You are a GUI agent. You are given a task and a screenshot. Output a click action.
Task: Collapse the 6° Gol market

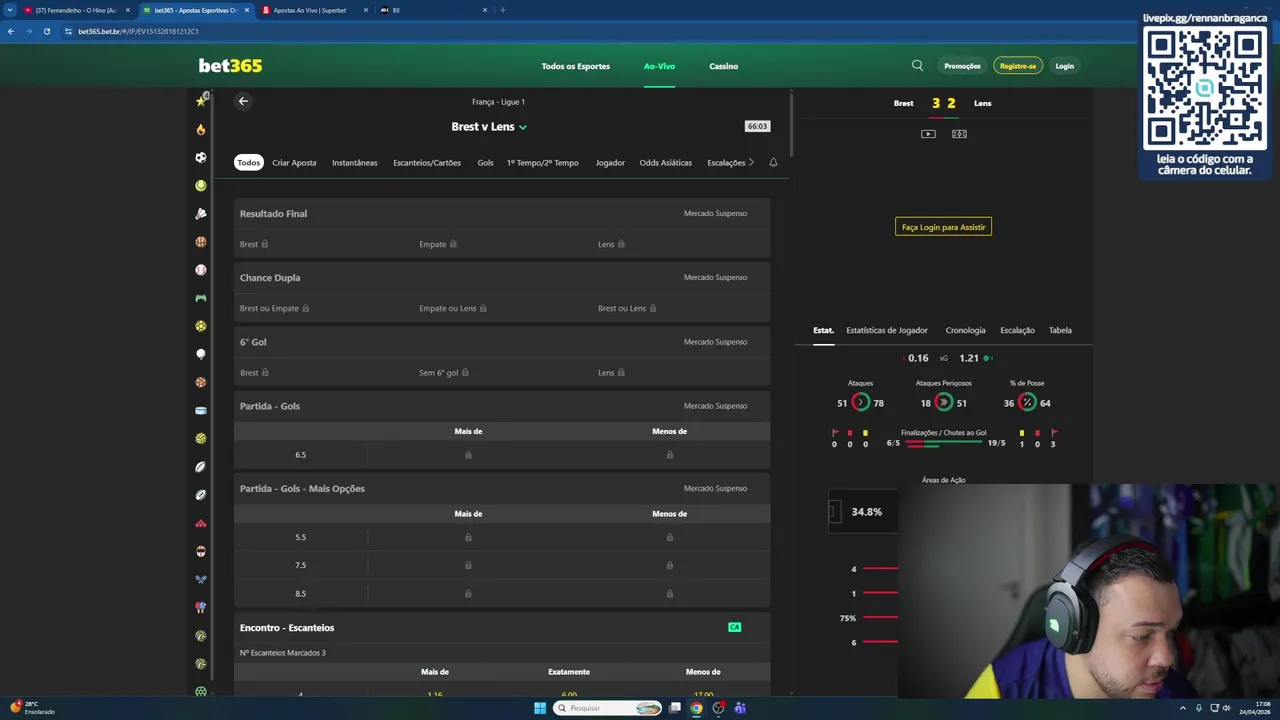[502, 342]
